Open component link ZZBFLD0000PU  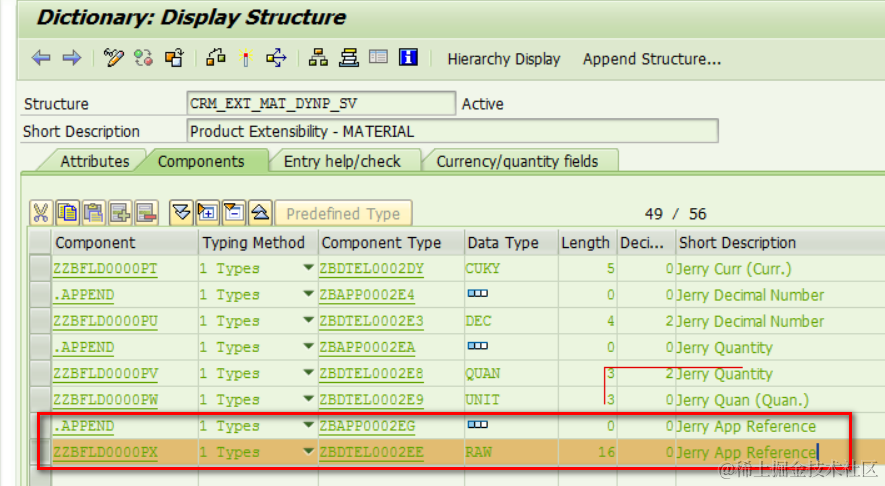click(x=105, y=321)
